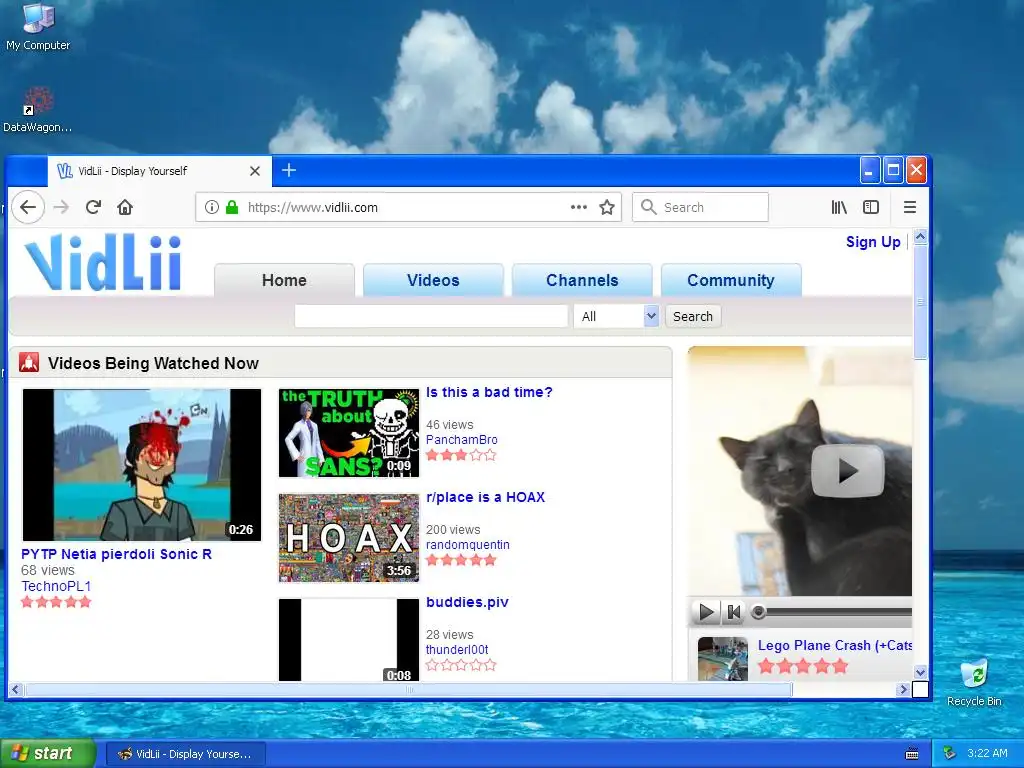
Task: Open page actions three-dot menu
Action: pos(579,207)
